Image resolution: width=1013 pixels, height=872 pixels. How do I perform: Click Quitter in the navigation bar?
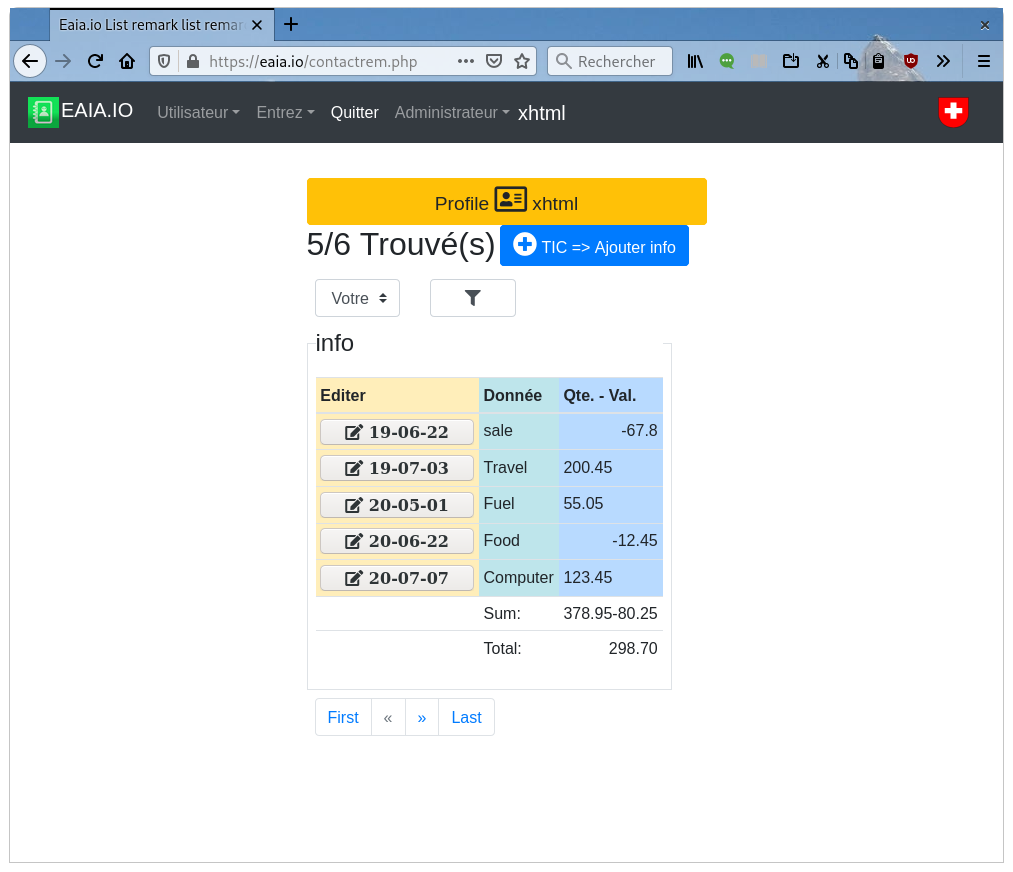[355, 113]
